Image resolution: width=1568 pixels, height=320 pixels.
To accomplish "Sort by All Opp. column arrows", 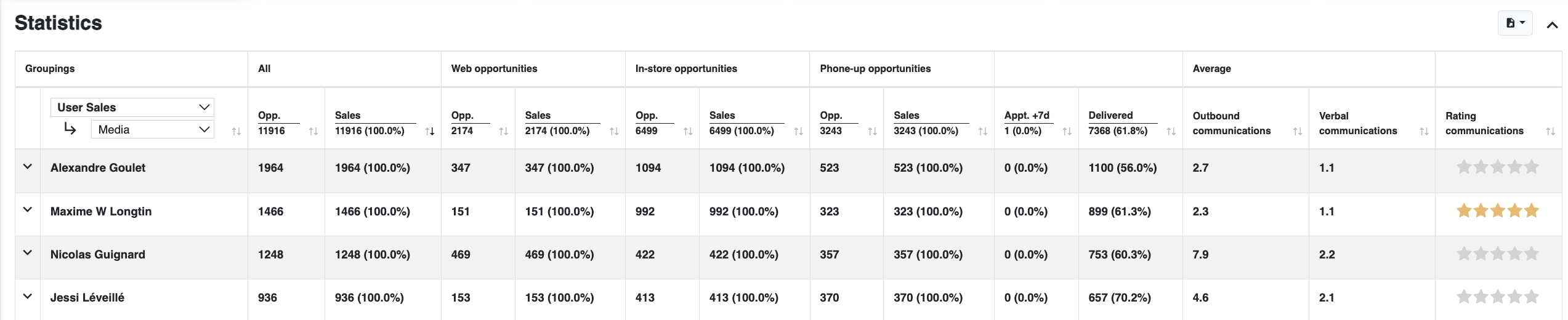I will 313,131.
